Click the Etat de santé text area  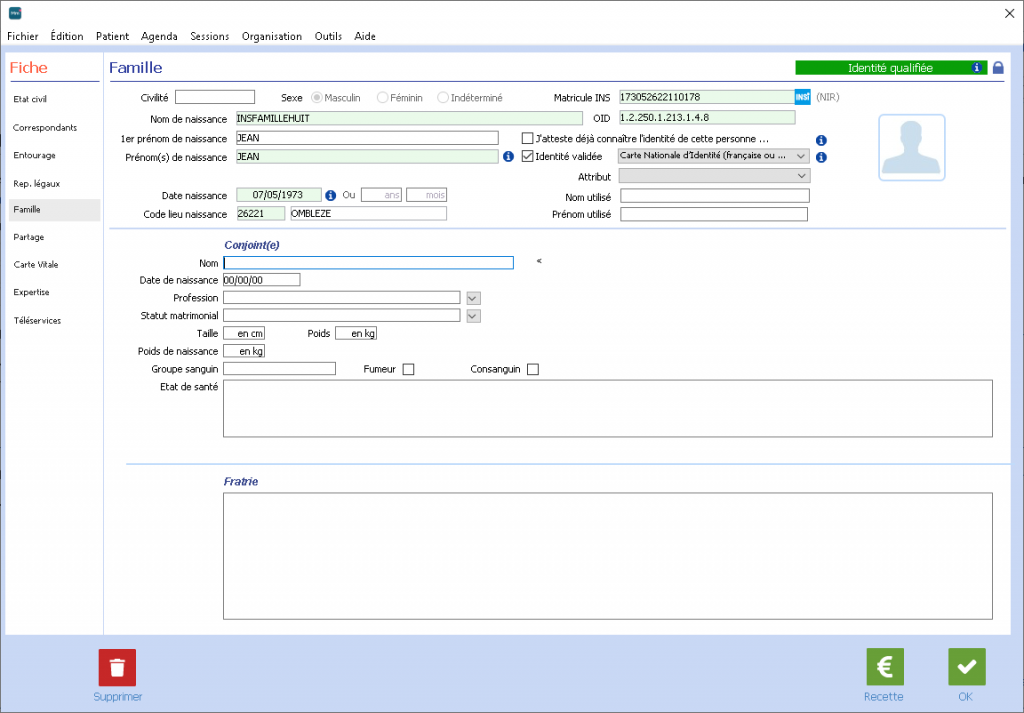608,409
